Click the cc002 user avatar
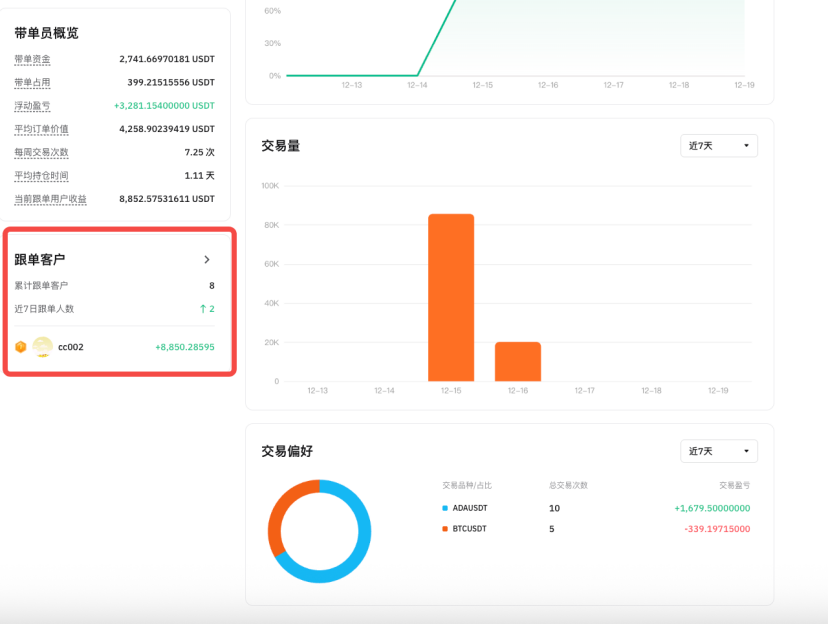828x624 pixels. [43, 347]
